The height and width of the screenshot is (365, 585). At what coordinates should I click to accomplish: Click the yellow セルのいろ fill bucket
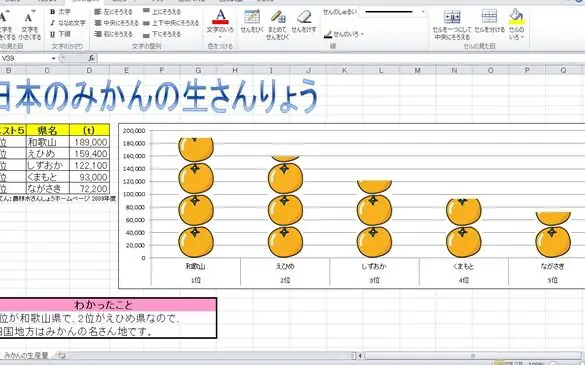[516, 16]
